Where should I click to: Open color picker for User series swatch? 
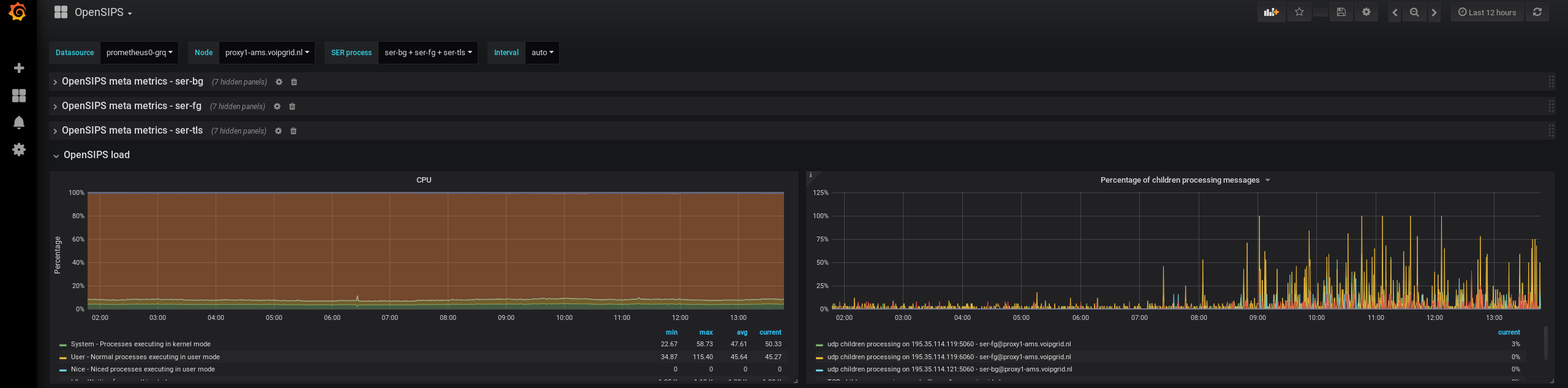pos(63,358)
